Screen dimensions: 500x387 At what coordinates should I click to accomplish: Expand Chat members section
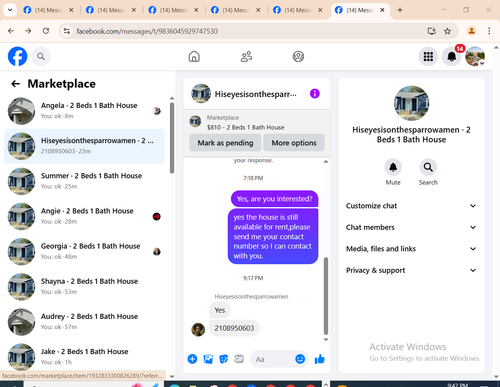pos(411,227)
